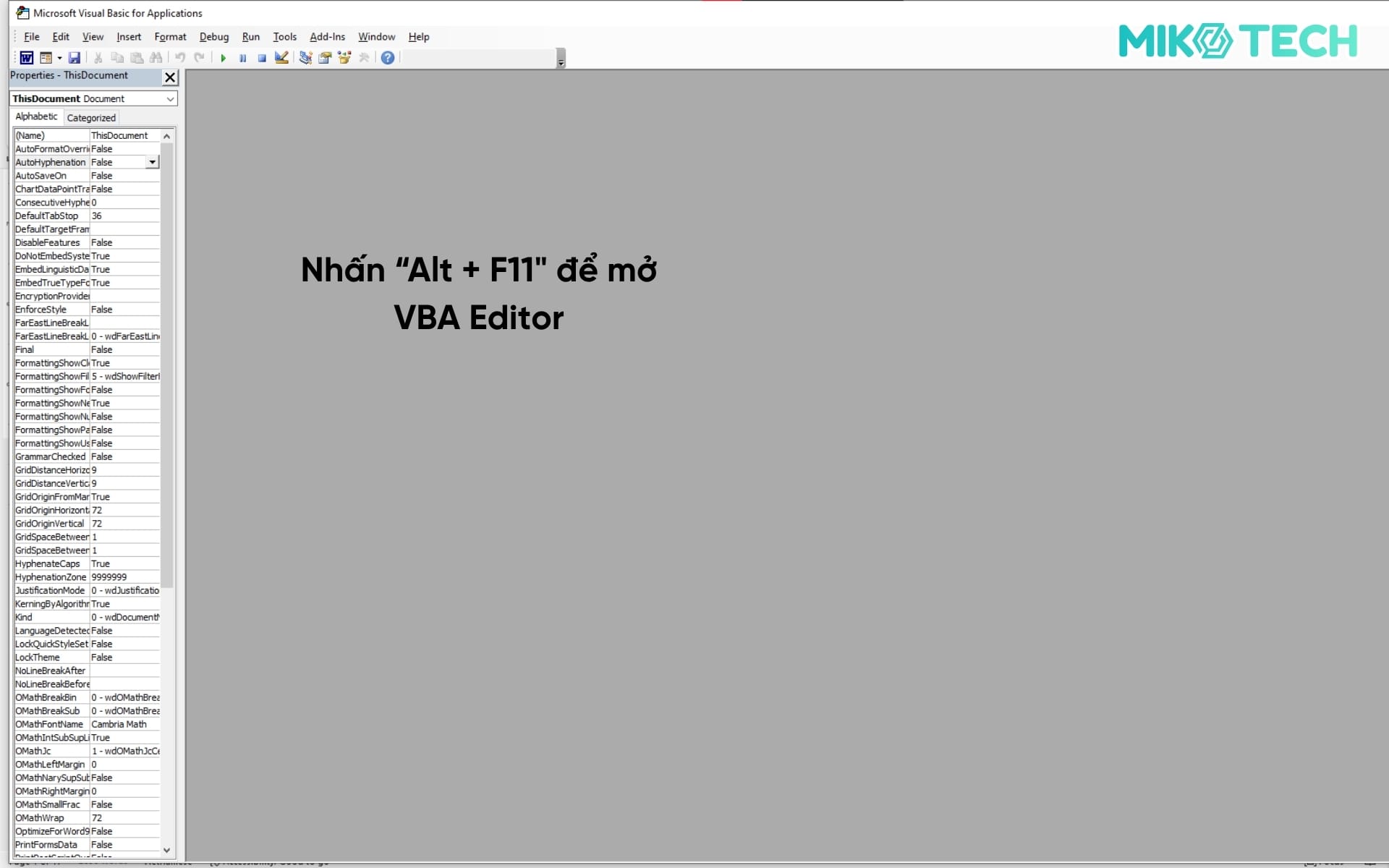Click OMathFontName value Cambria Math
Viewport: 1389px width, 868px height.
coord(124,725)
